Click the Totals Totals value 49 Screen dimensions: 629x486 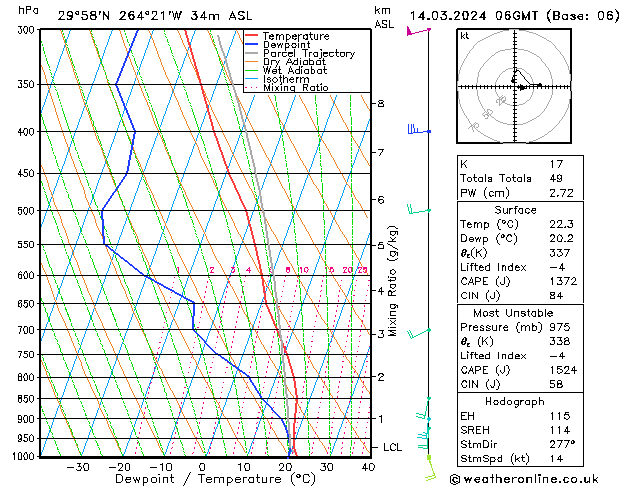click(556, 178)
